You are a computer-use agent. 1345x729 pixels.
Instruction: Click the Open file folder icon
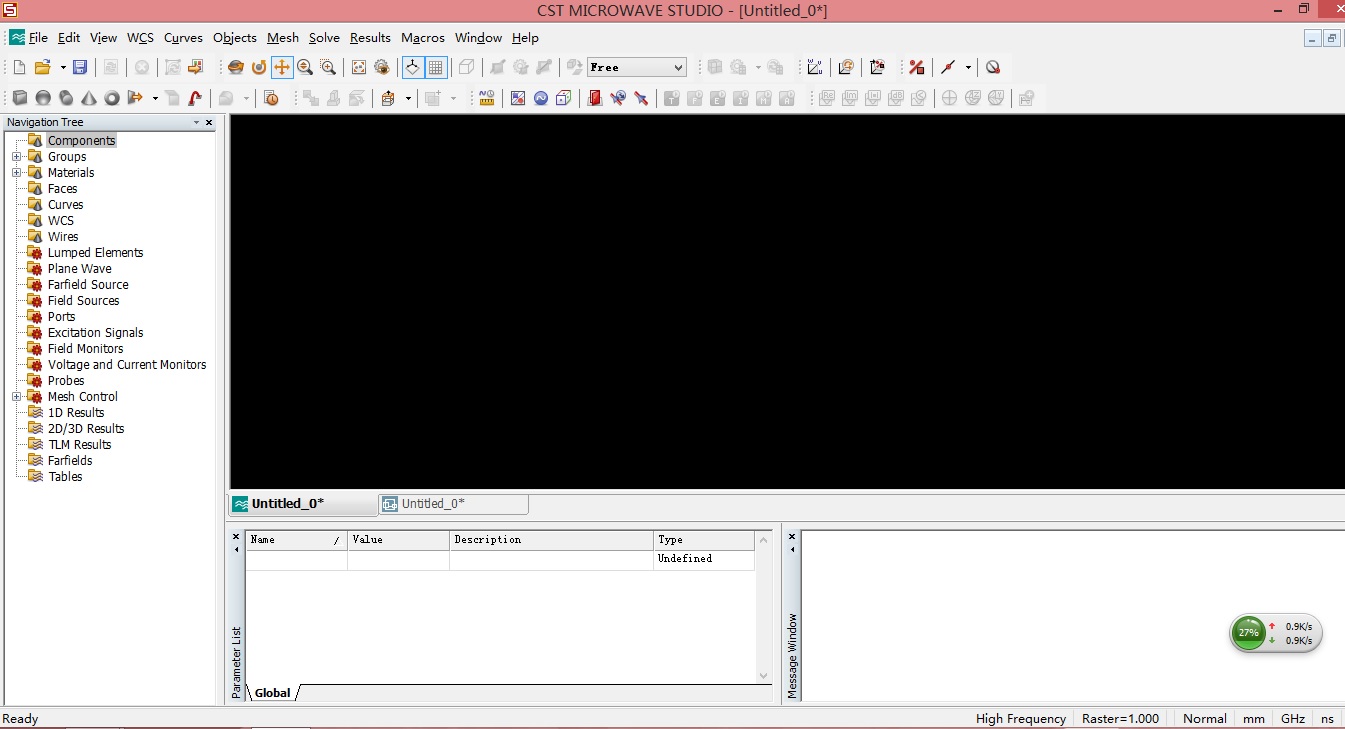42,67
